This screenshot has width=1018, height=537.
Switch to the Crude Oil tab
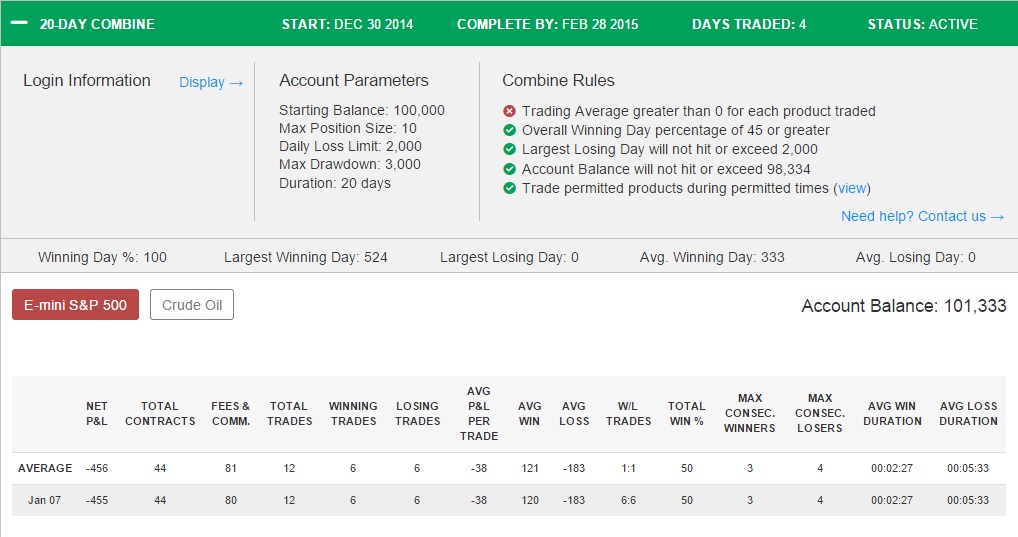tap(192, 305)
